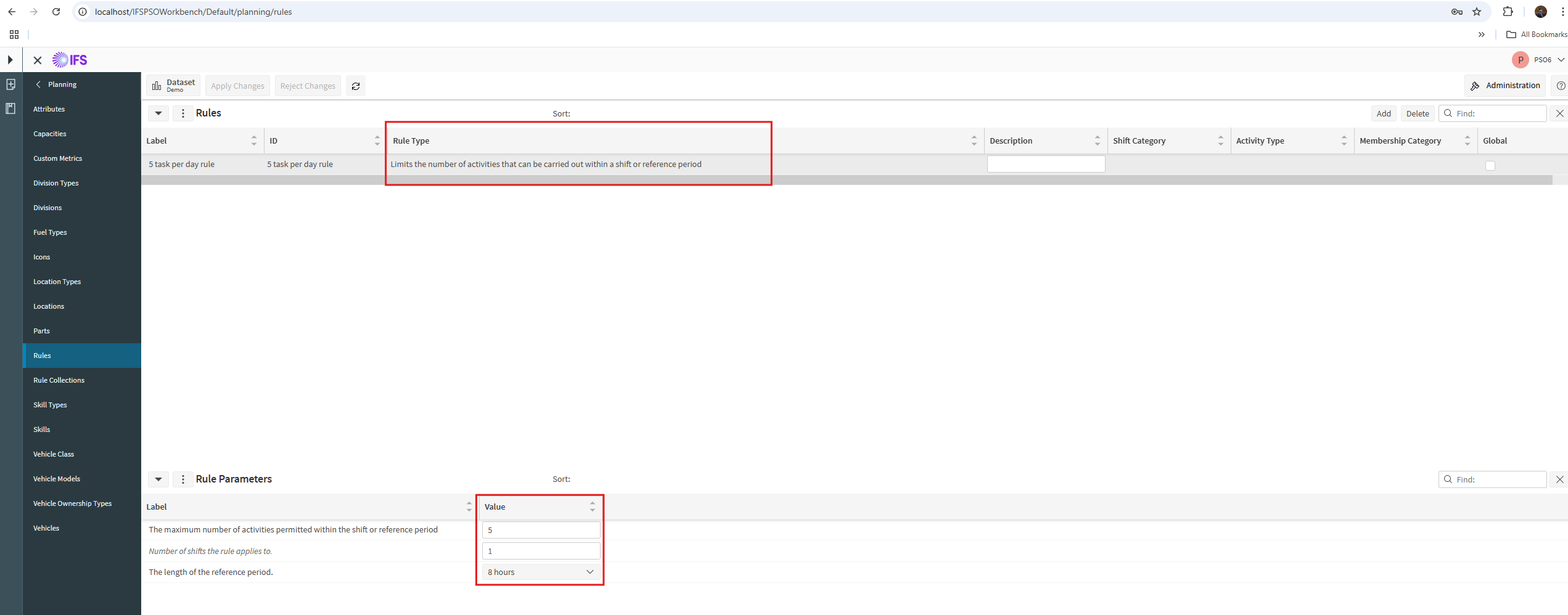This screenshot has height=615, width=1568.
Task: Open the Administration button
Action: pos(1505,86)
